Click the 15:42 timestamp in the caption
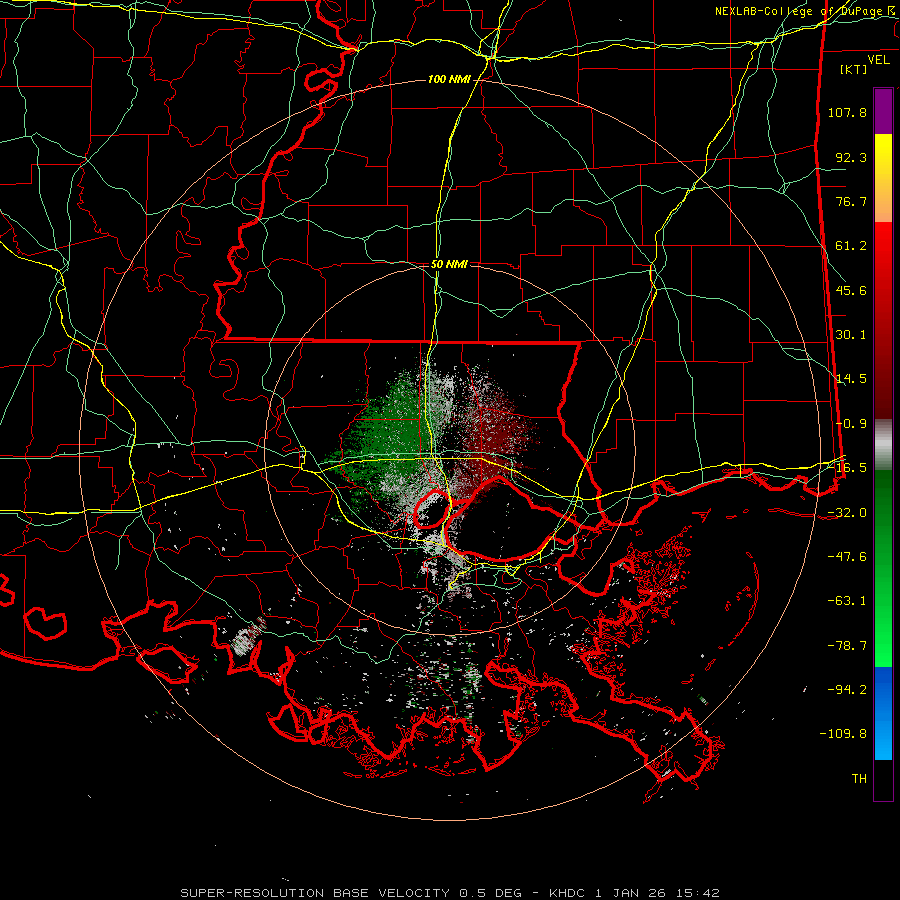The height and width of the screenshot is (900, 900). [x=699, y=893]
